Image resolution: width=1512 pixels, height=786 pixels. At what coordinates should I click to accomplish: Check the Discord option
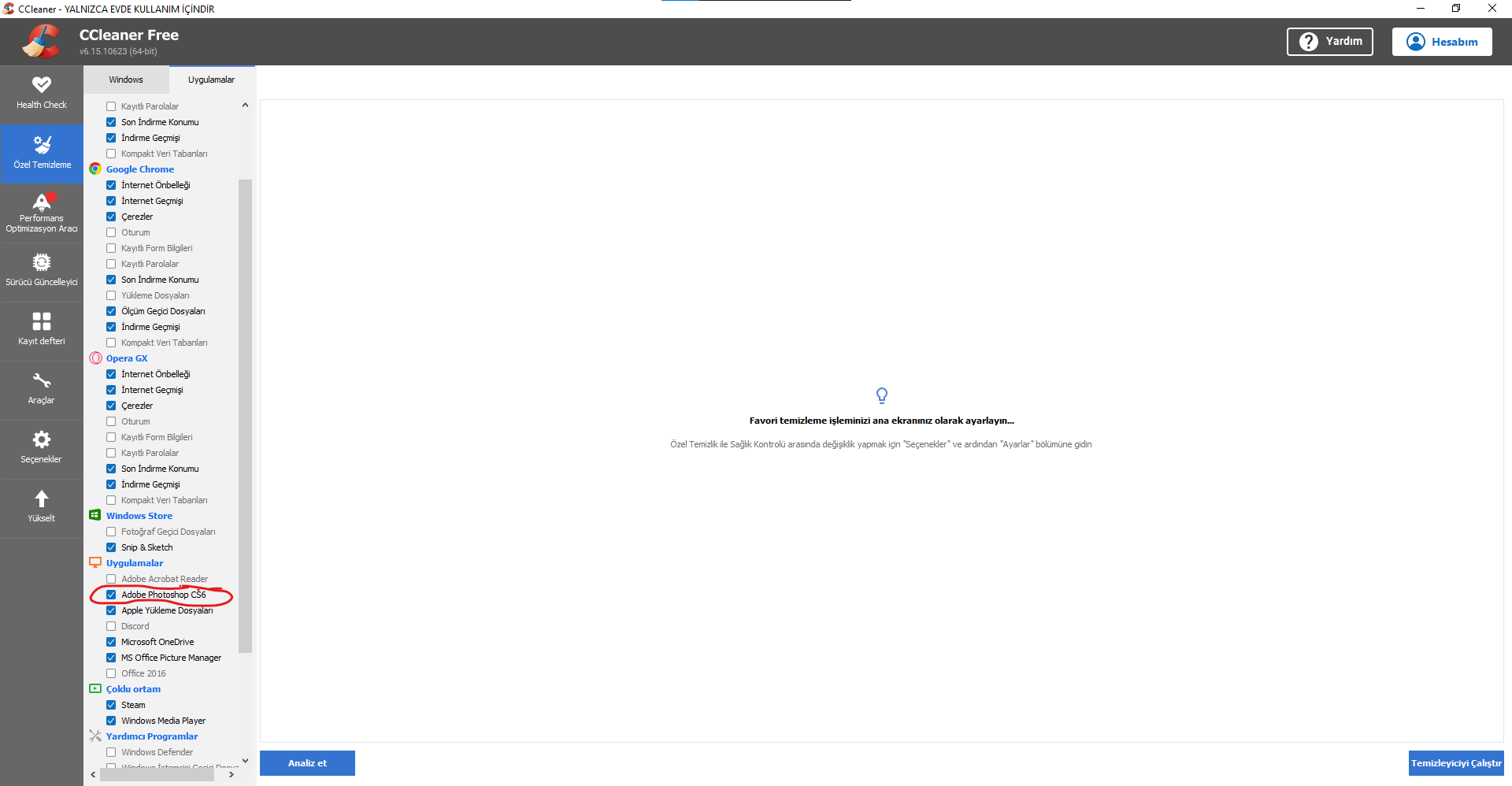tap(111, 626)
